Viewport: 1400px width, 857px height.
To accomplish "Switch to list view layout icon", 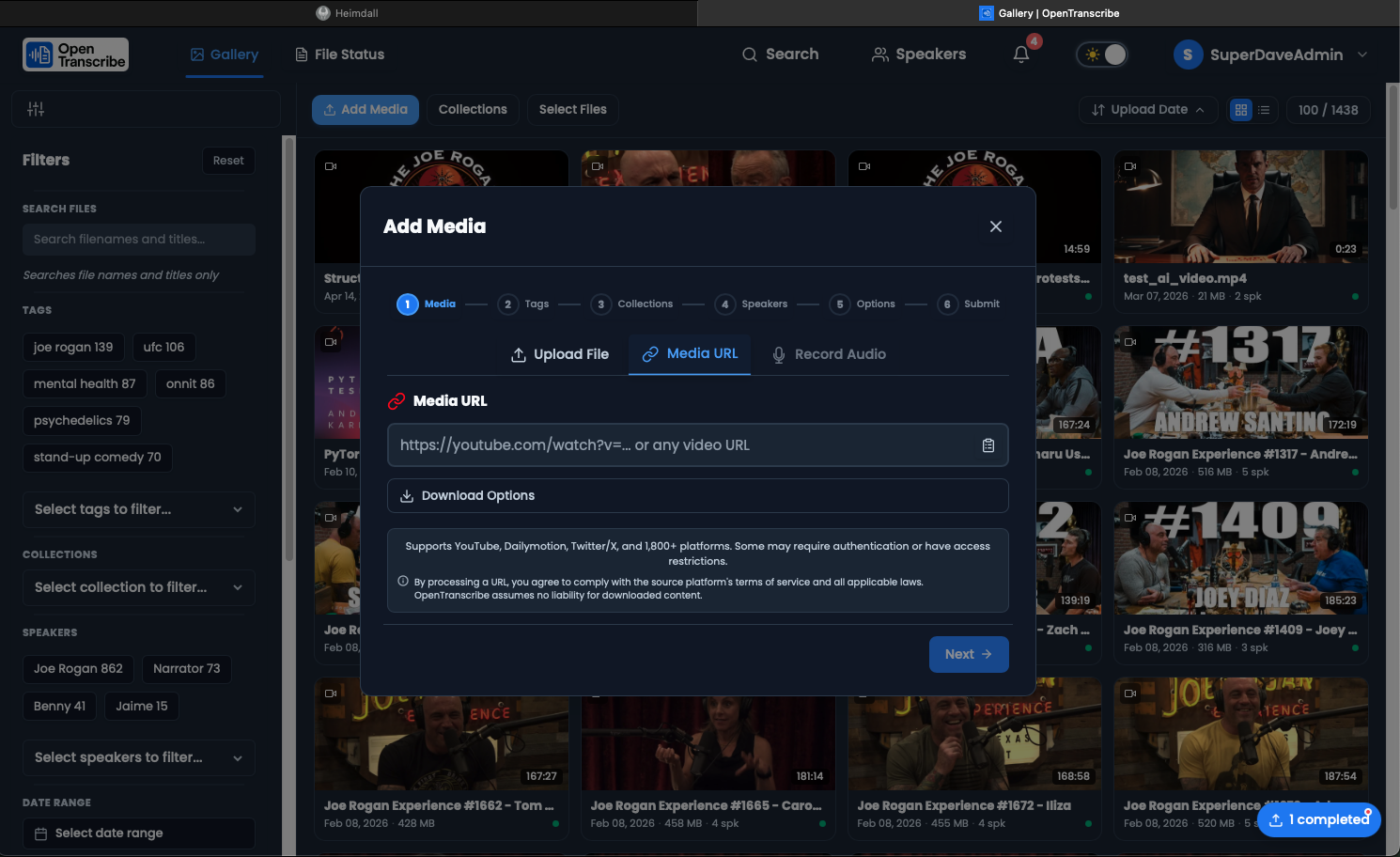I will coord(1264,110).
